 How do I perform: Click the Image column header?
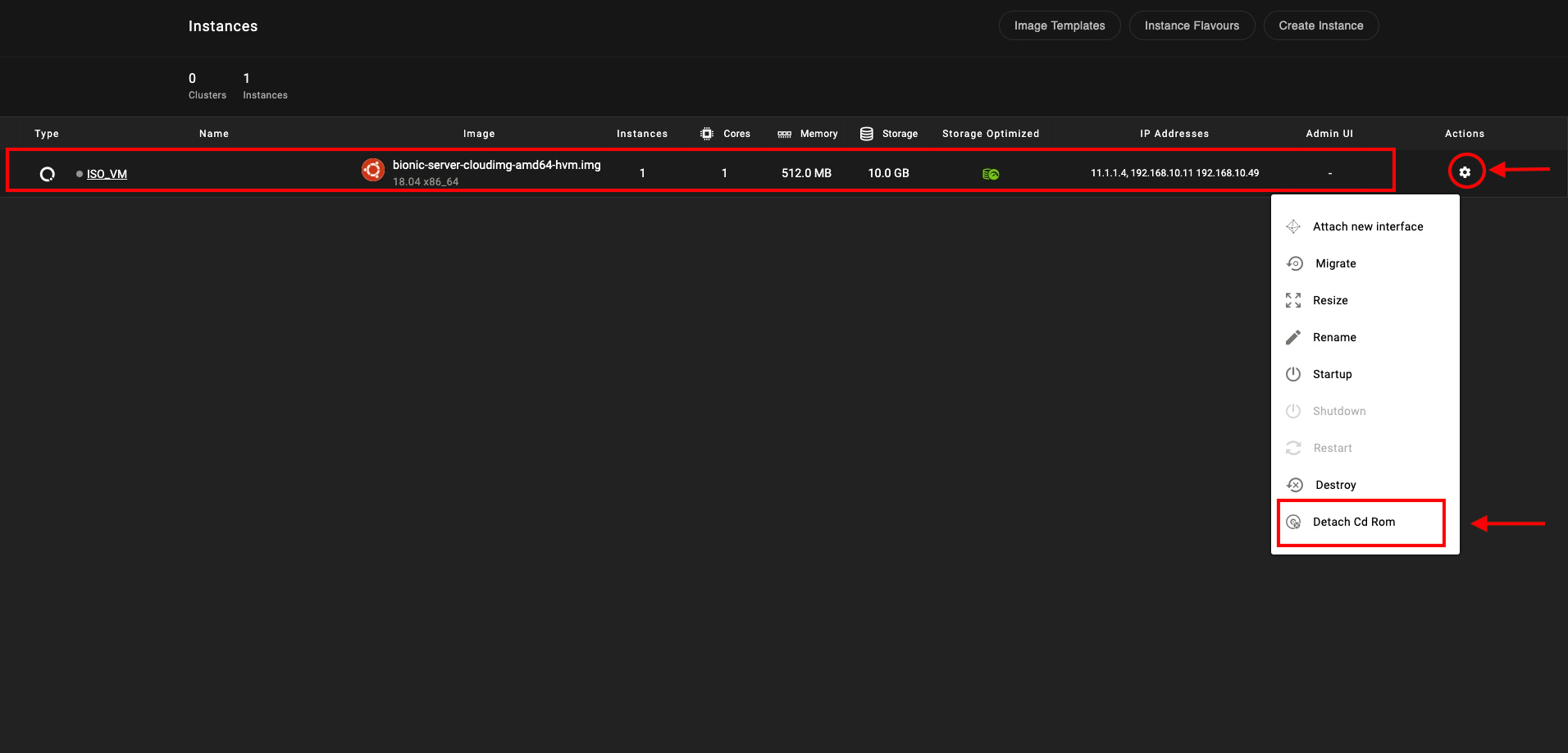[x=479, y=134]
